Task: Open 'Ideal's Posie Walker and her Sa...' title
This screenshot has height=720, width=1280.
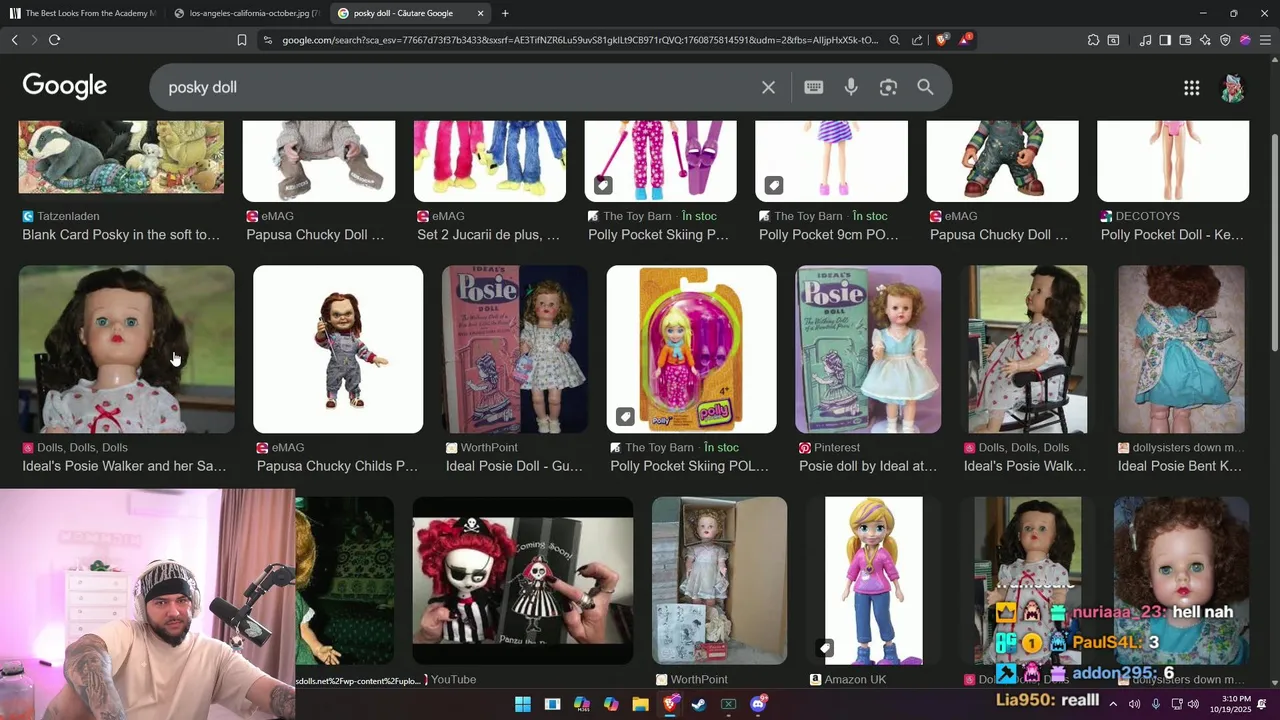Action: 124,466
